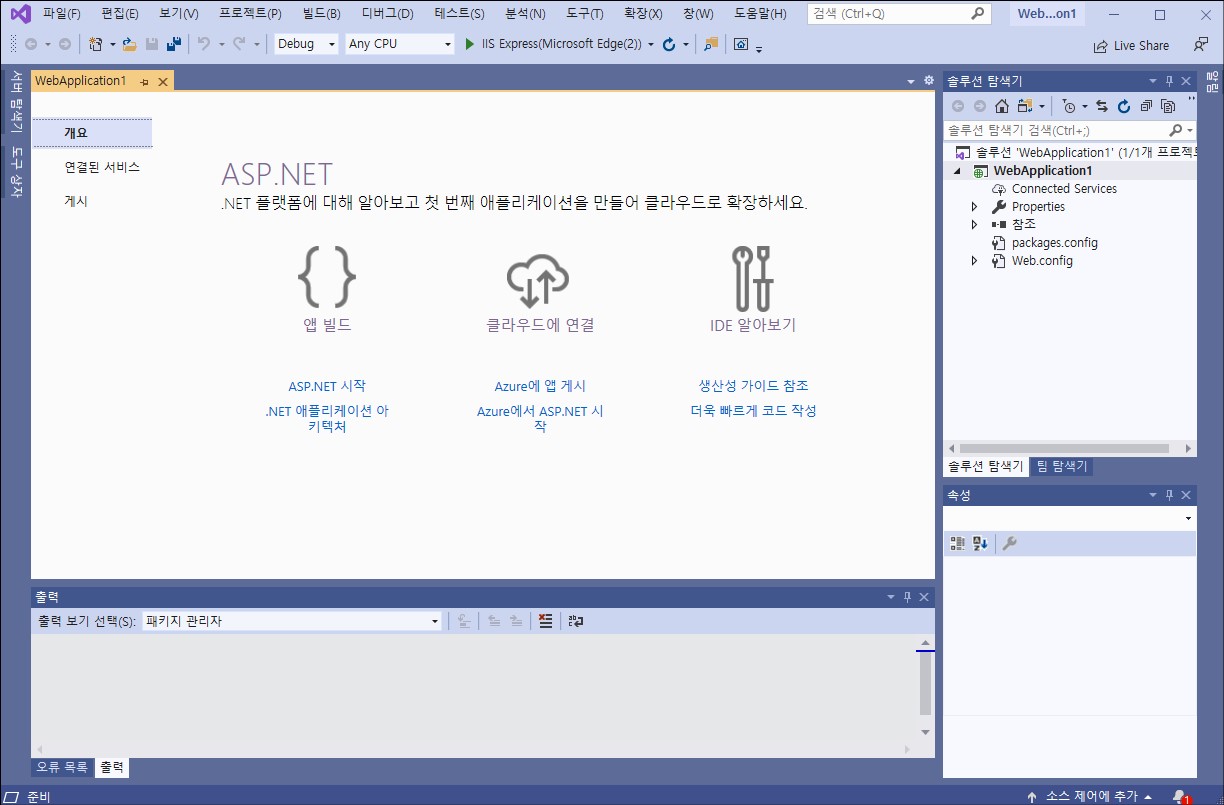Select the 연결된 서비스 side tab
The width and height of the screenshot is (1224, 805).
pyautogui.click(x=102, y=167)
